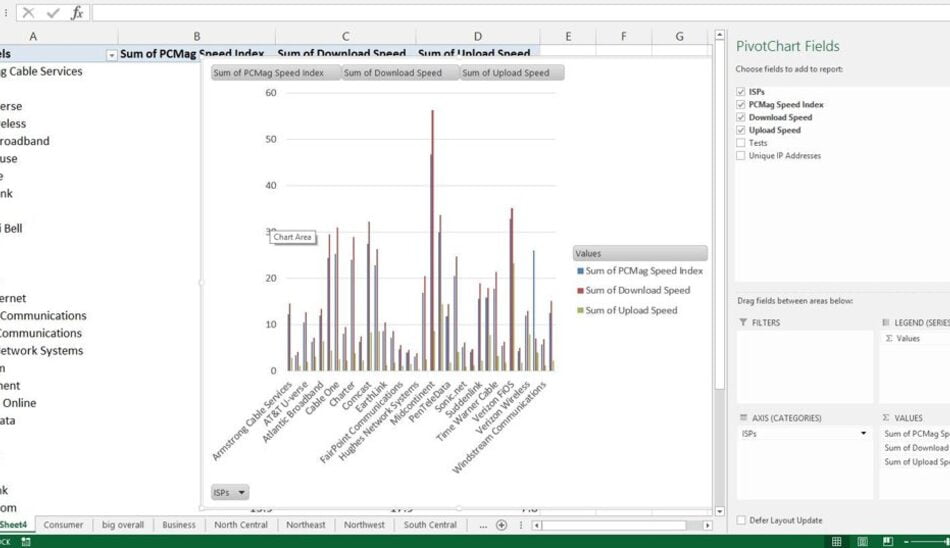Click the horizontal scrollbar left arrow

(x=536, y=525)
